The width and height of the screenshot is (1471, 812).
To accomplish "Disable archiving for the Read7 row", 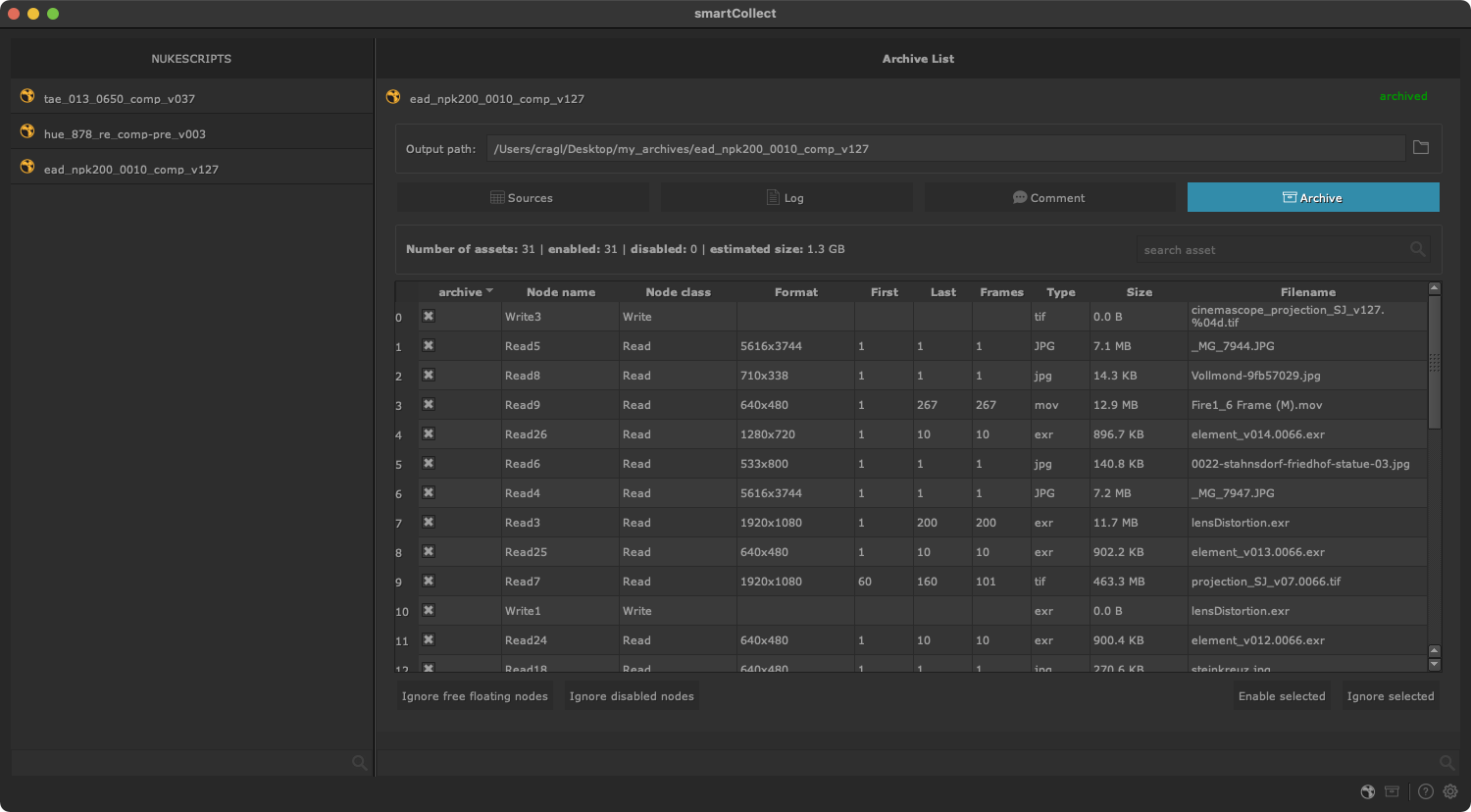I will 429,581.
